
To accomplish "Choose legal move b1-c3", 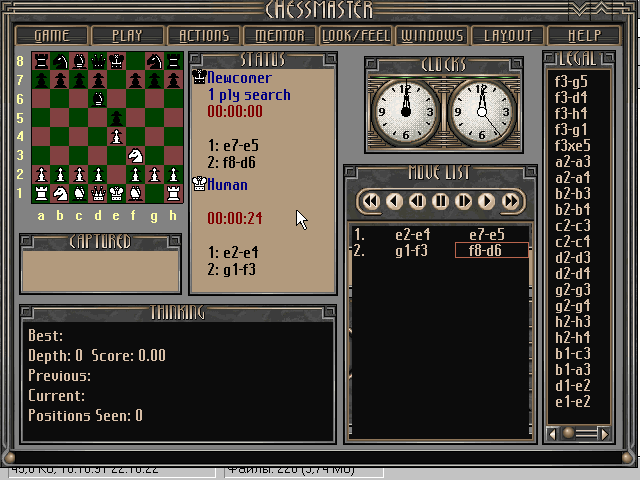I will tap(572, 353).
